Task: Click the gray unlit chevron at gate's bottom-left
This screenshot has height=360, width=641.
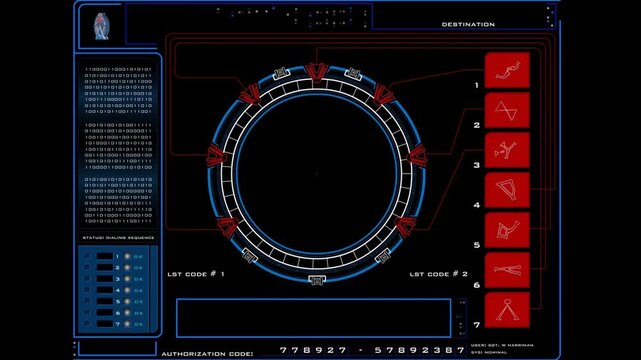Action: [250, 256]
